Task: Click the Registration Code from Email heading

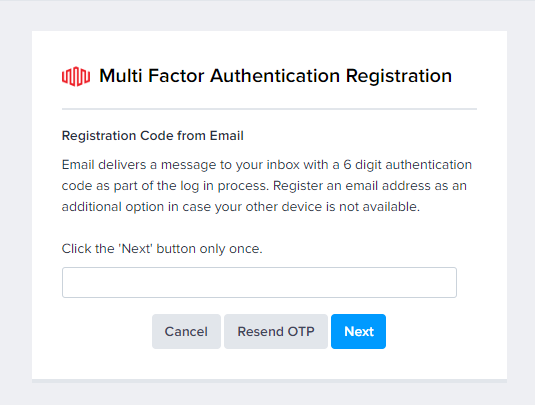Action: tap(153, 136)
